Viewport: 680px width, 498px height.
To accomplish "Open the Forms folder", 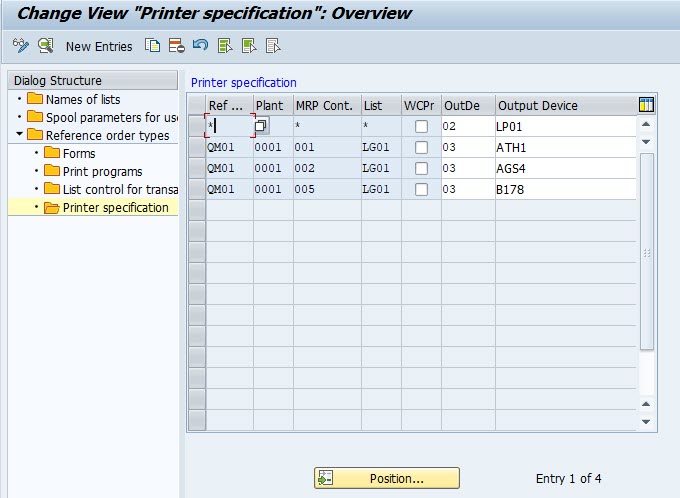I will pyautogui.click(x=70, y=153).
